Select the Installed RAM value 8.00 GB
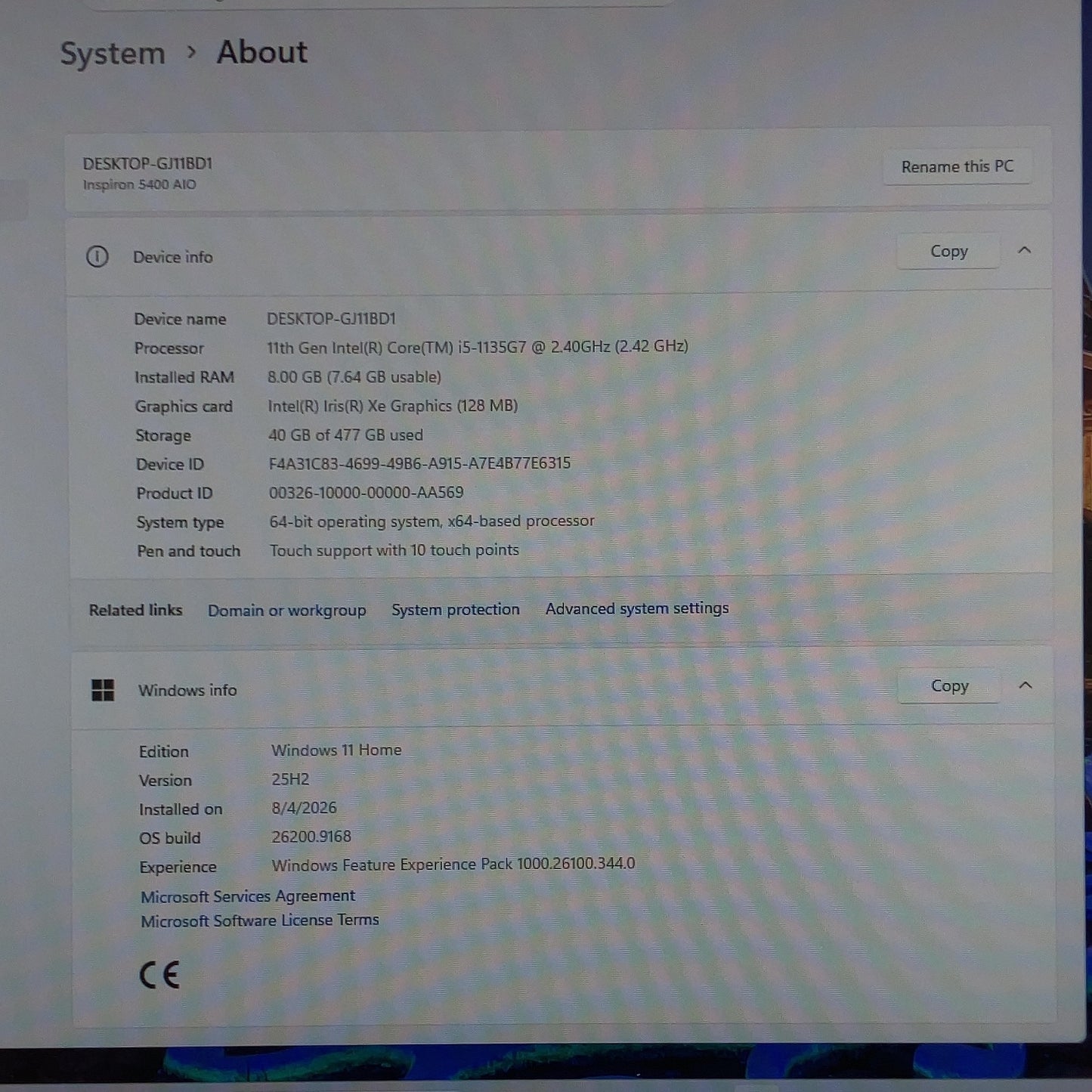The image size is (1092, 1092). tap(354, 376)
